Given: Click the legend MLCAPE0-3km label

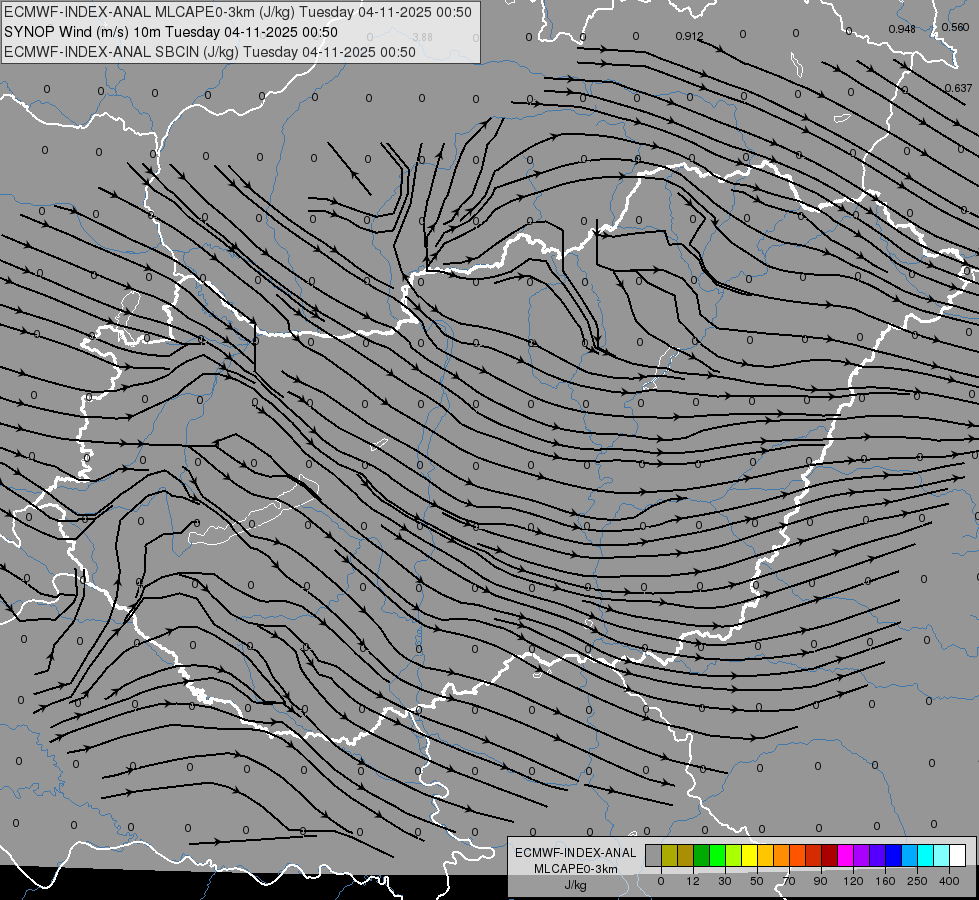Looking at the screenshot, I should 576,869.
